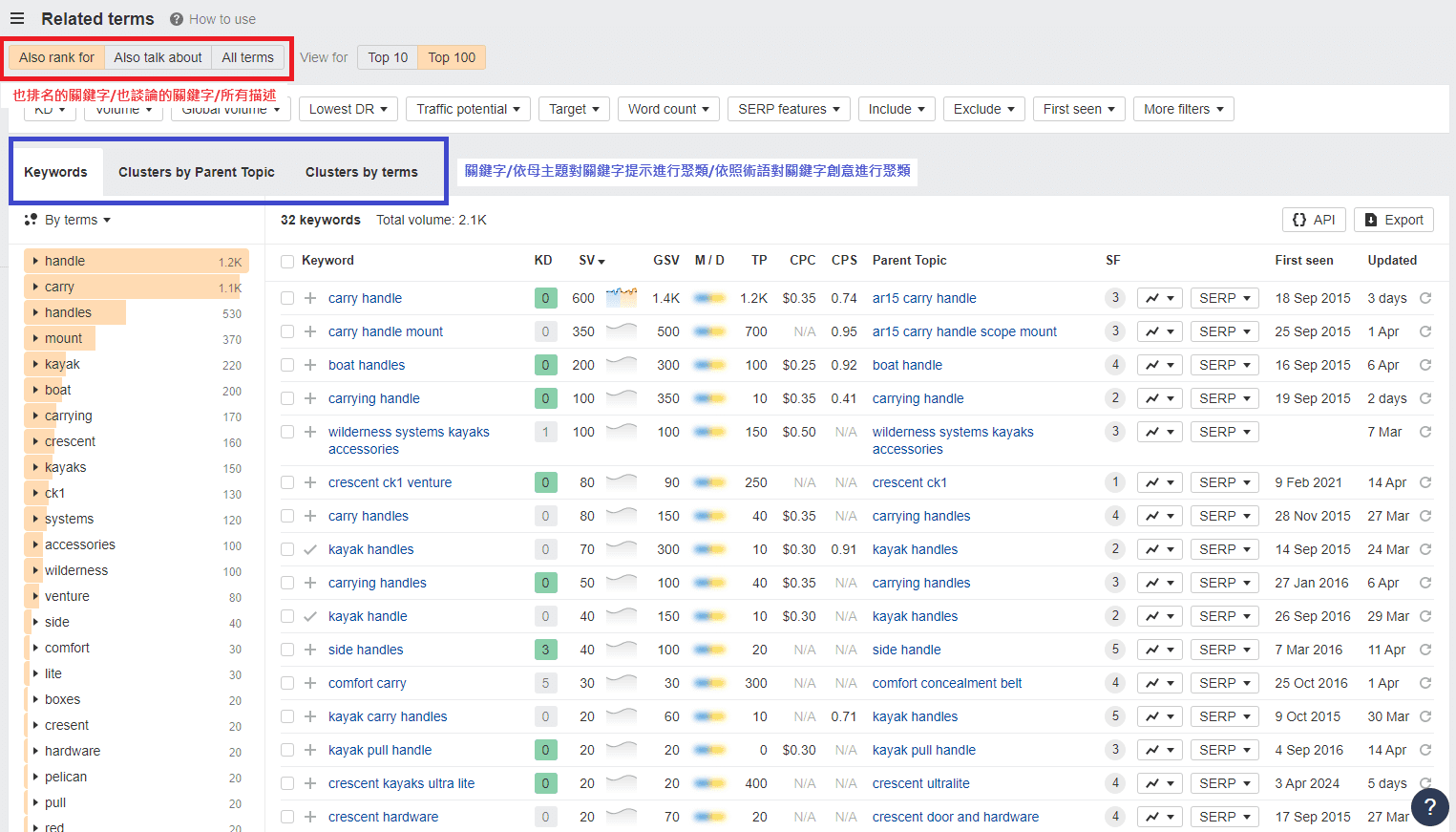
Task: Click the How to use help icon
Action: click(177, 19)
